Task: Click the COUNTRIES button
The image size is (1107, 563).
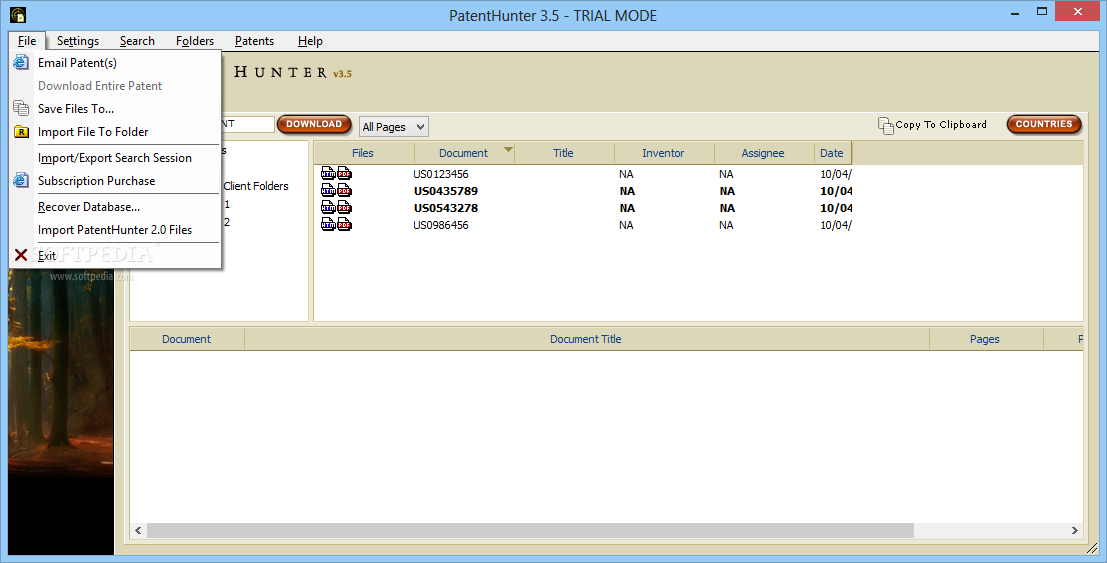Action: point(1043,124)
